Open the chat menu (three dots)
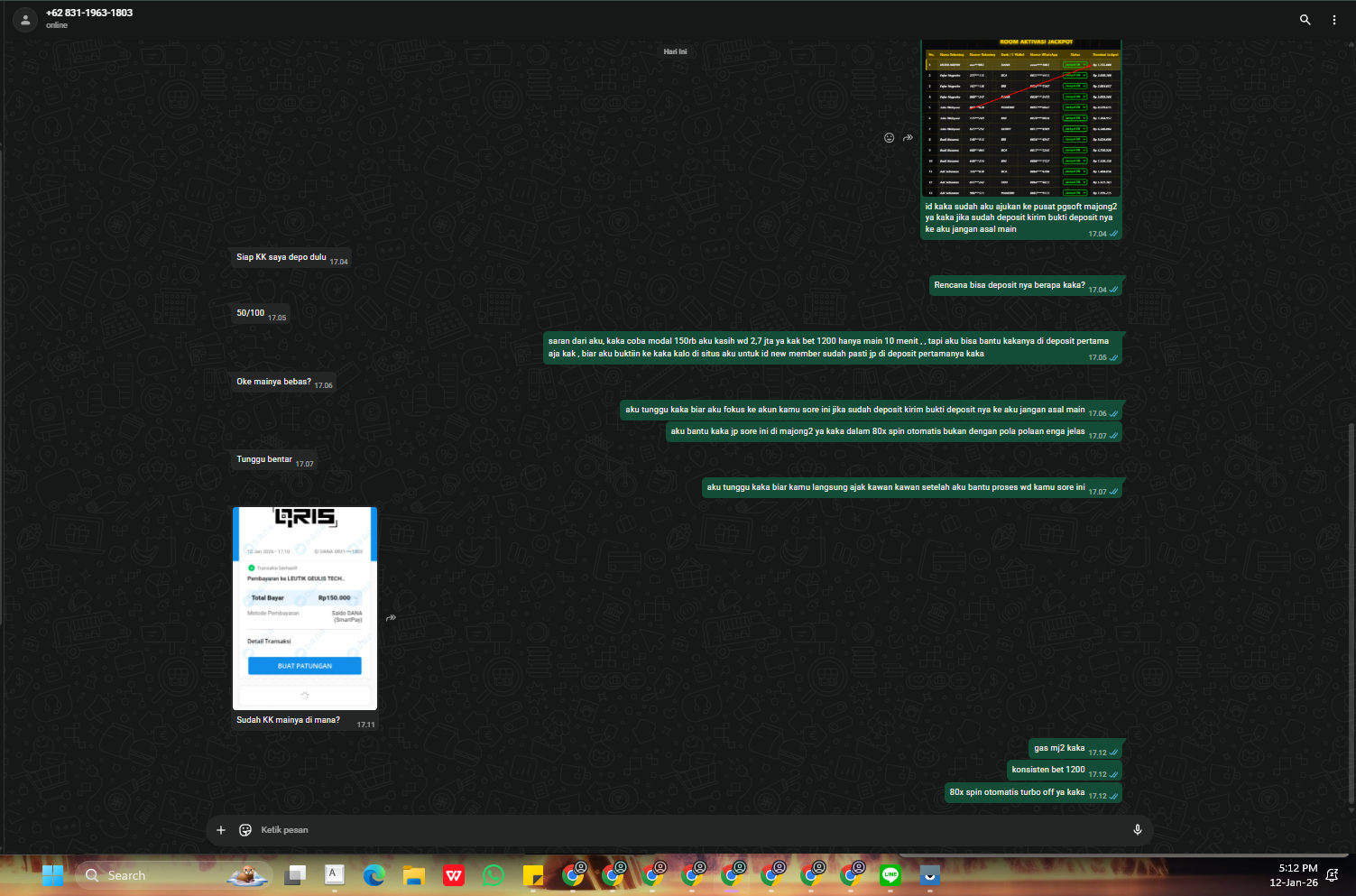Image resolution: width=1356 pixels, height=896 pixels. pos(1334,19)
